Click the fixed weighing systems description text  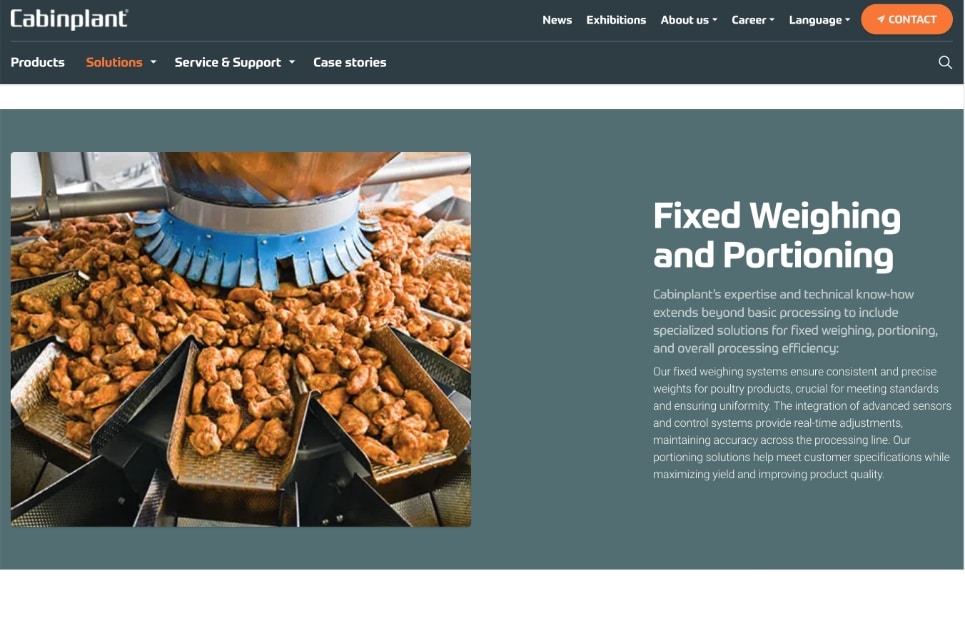pos(802,423)
